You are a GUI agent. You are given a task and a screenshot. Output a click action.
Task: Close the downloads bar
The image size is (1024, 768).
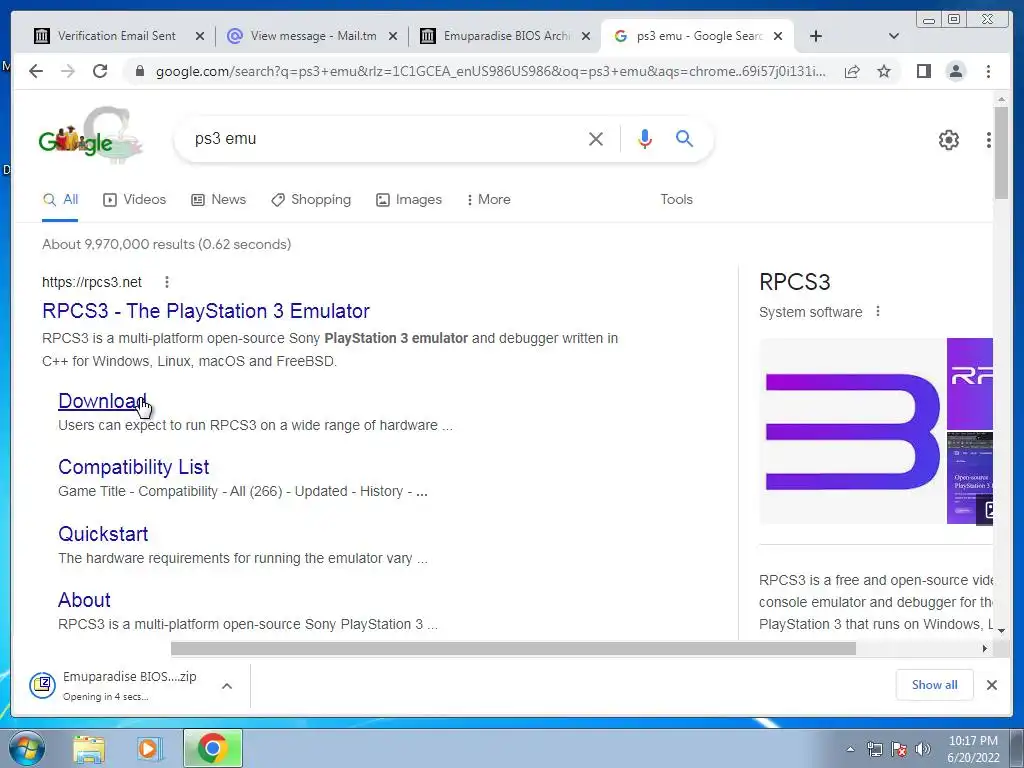991,684
